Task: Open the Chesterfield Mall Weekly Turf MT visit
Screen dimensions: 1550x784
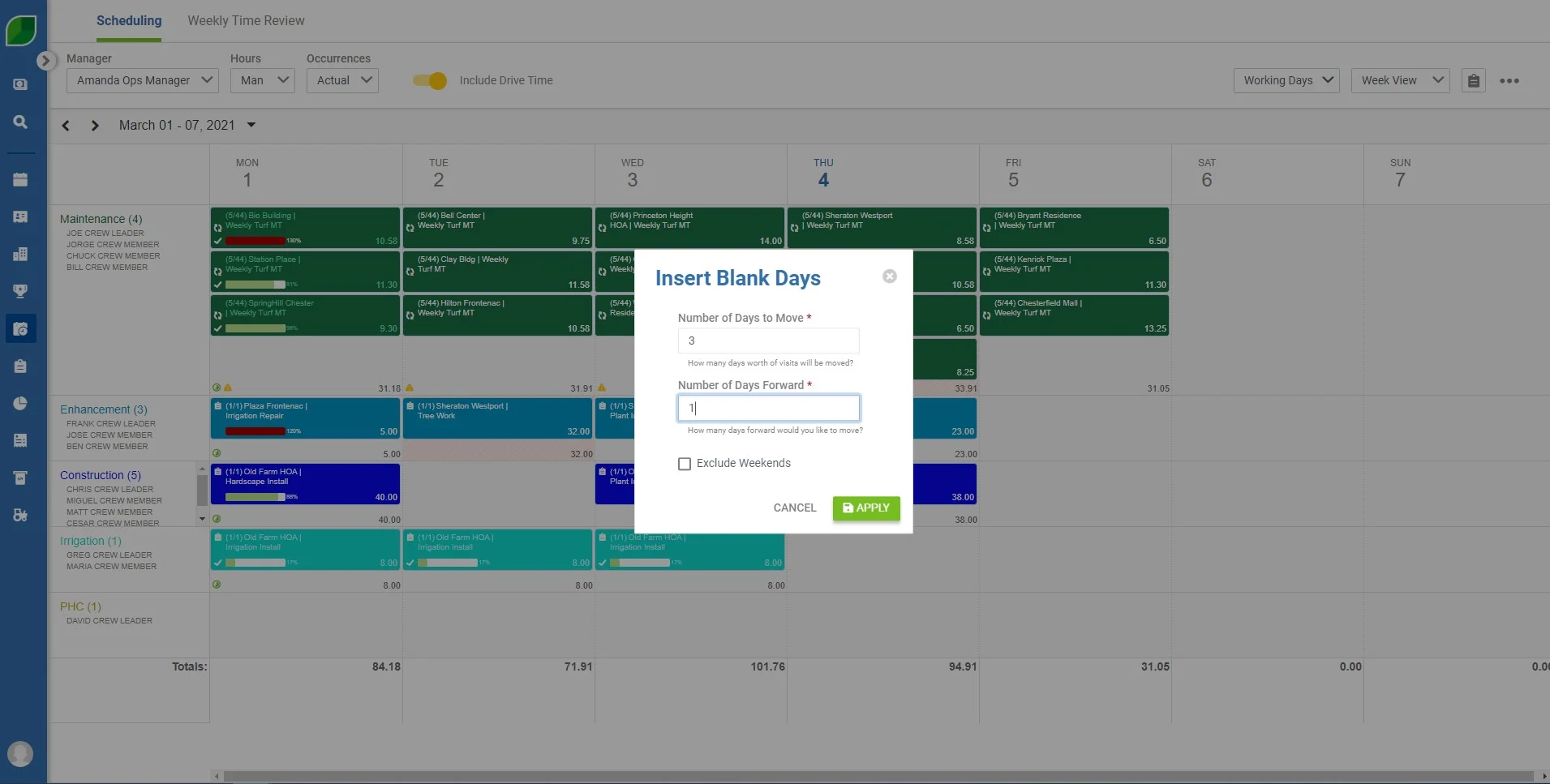Action: [1074, 315]
